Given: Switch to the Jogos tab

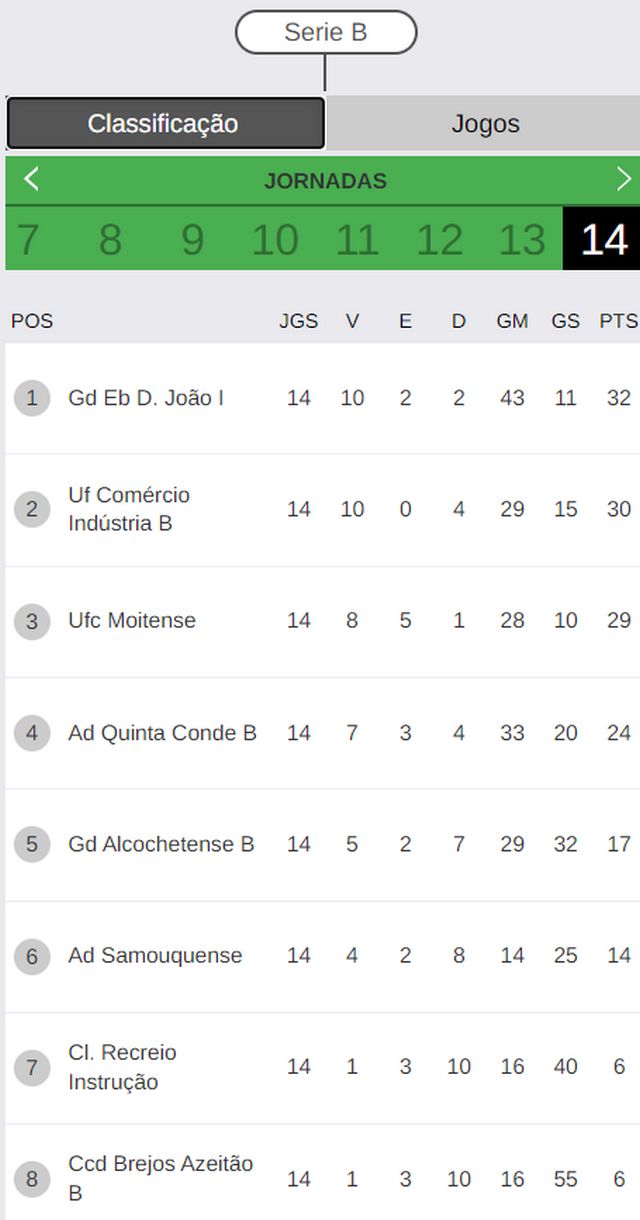Looking at the screenshot, I should (485, 123).
